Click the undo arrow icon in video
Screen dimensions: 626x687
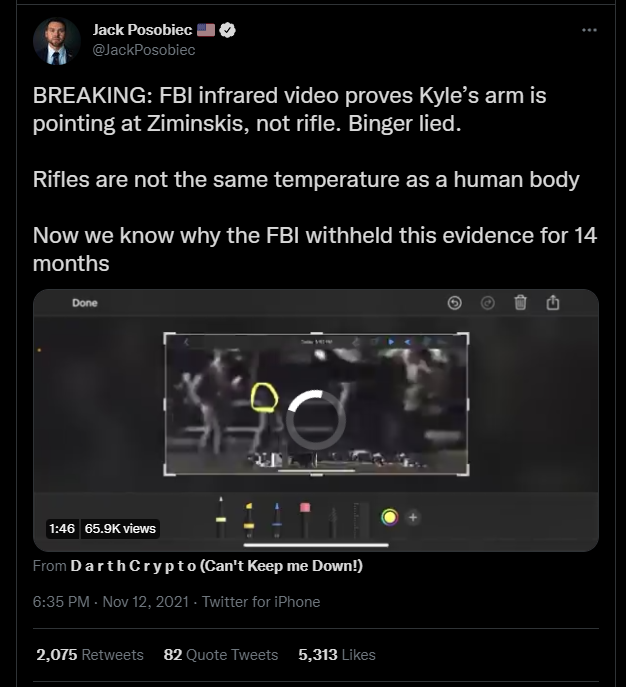pyautogui.click(x=454, y=303)
